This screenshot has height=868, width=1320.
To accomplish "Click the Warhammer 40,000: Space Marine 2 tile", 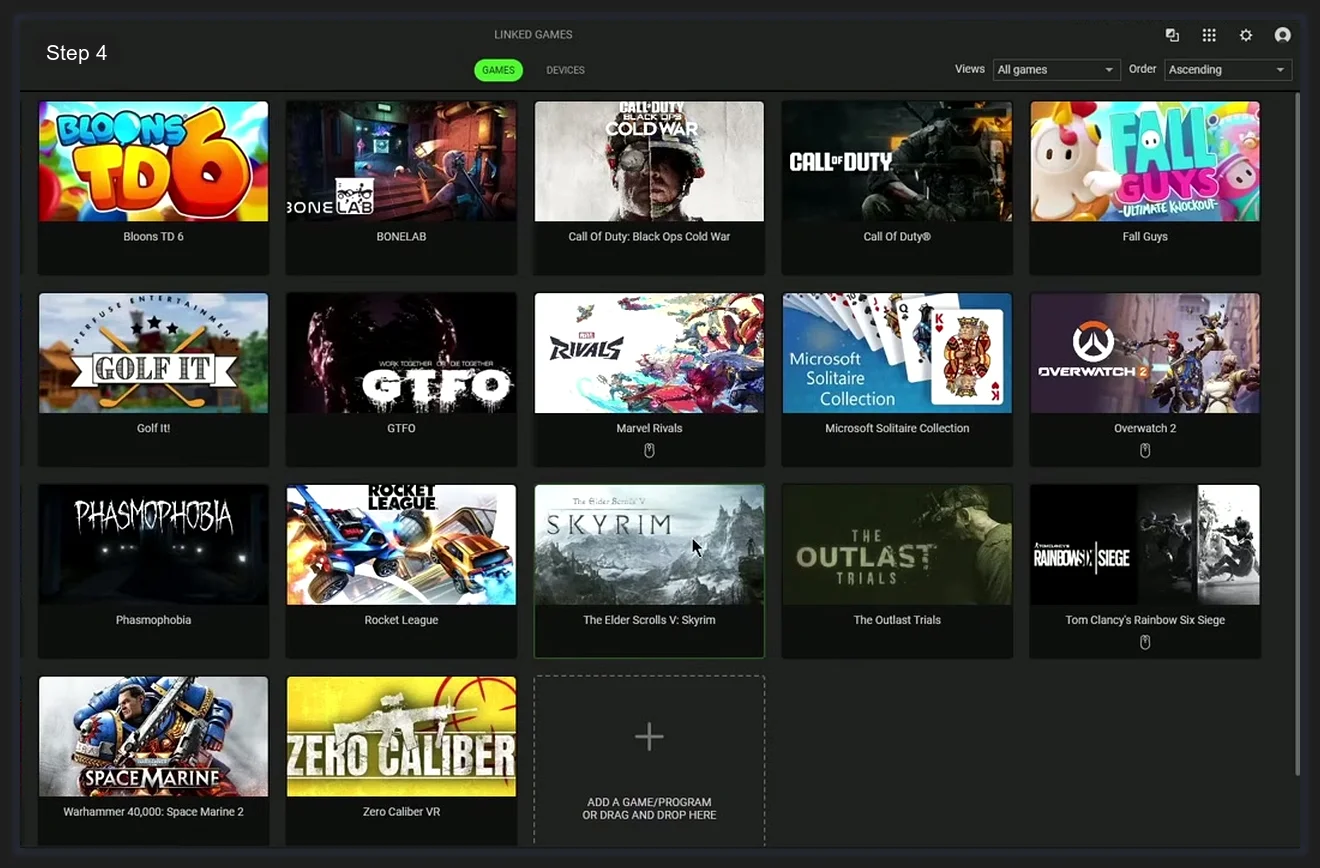I will [x=153, y=737].
